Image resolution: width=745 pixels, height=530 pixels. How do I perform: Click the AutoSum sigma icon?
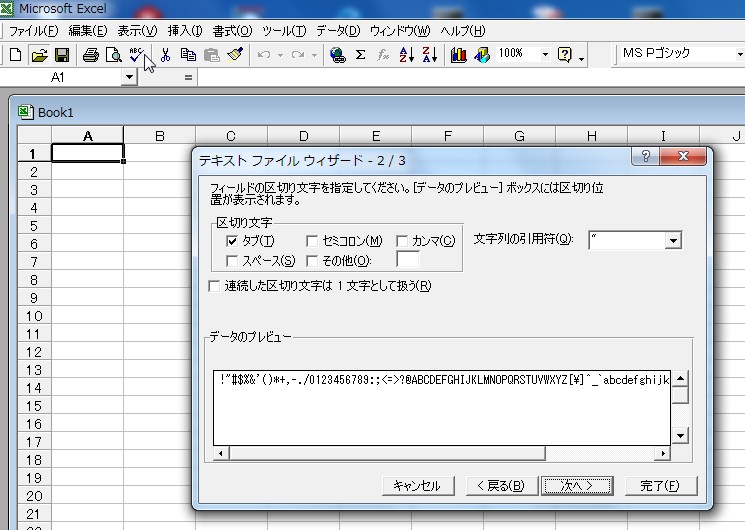(361, 55)
